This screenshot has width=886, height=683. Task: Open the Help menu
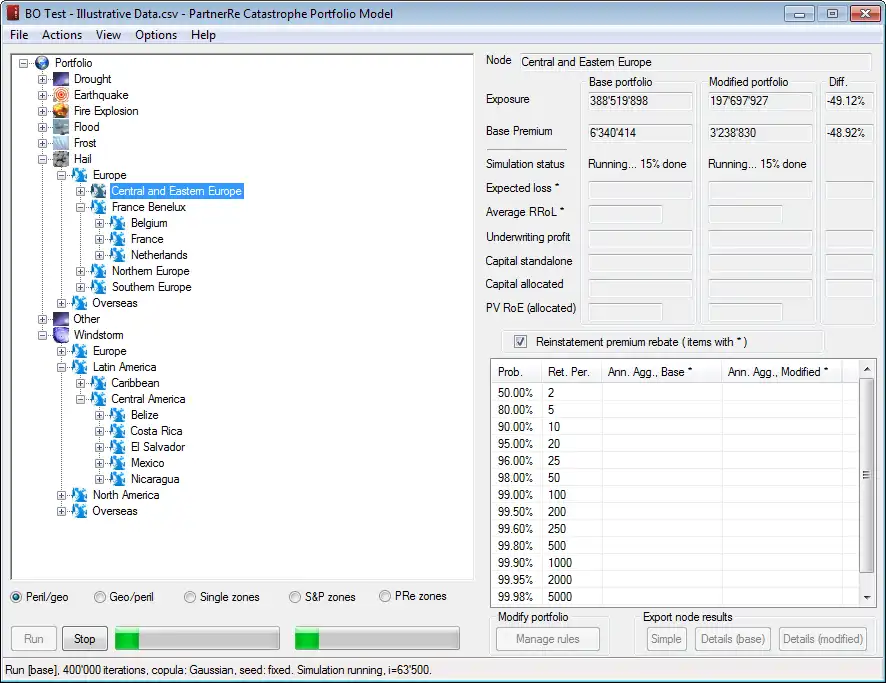pyautogui.click(x=203, y=35)
